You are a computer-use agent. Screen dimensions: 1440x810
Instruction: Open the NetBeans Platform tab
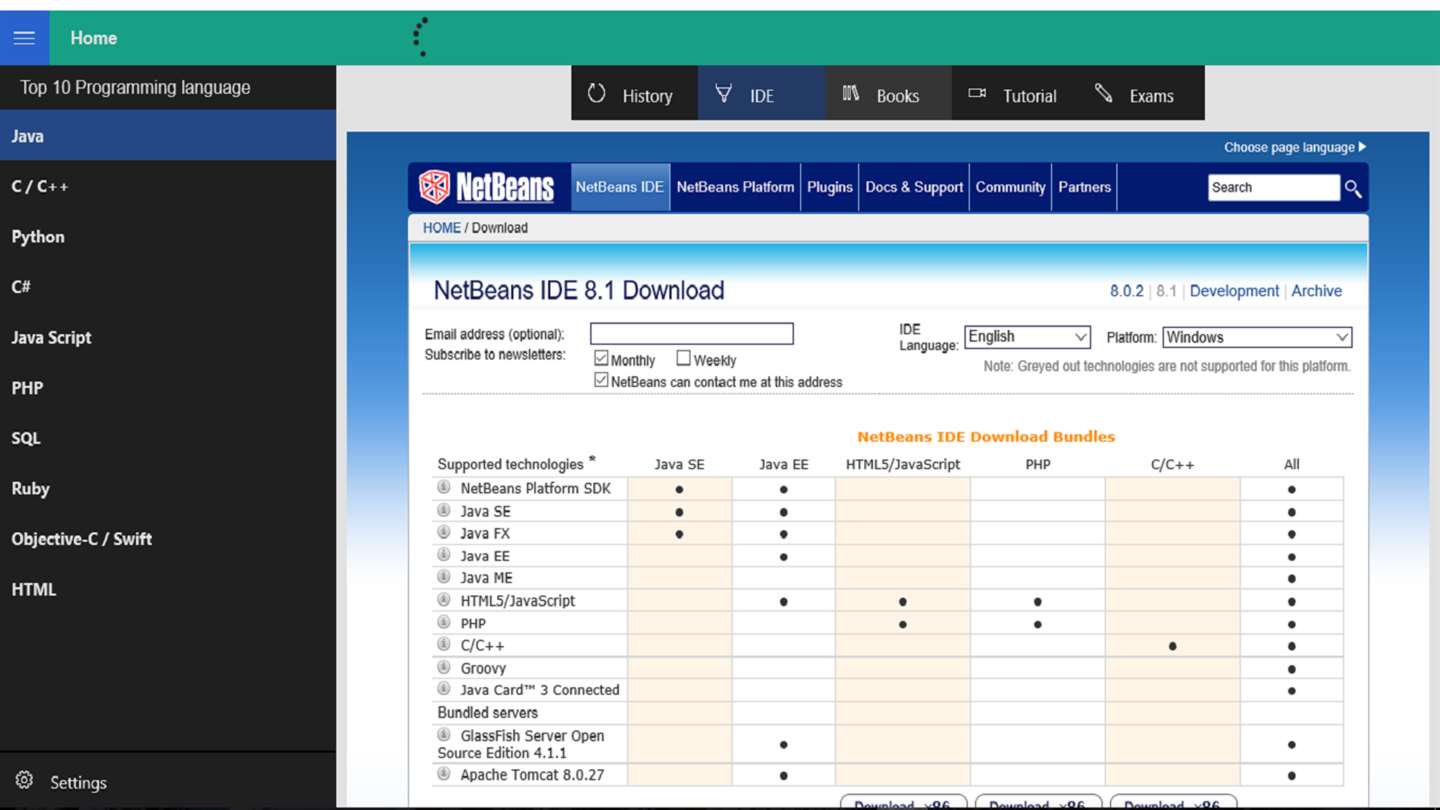[x=735, y=187]
